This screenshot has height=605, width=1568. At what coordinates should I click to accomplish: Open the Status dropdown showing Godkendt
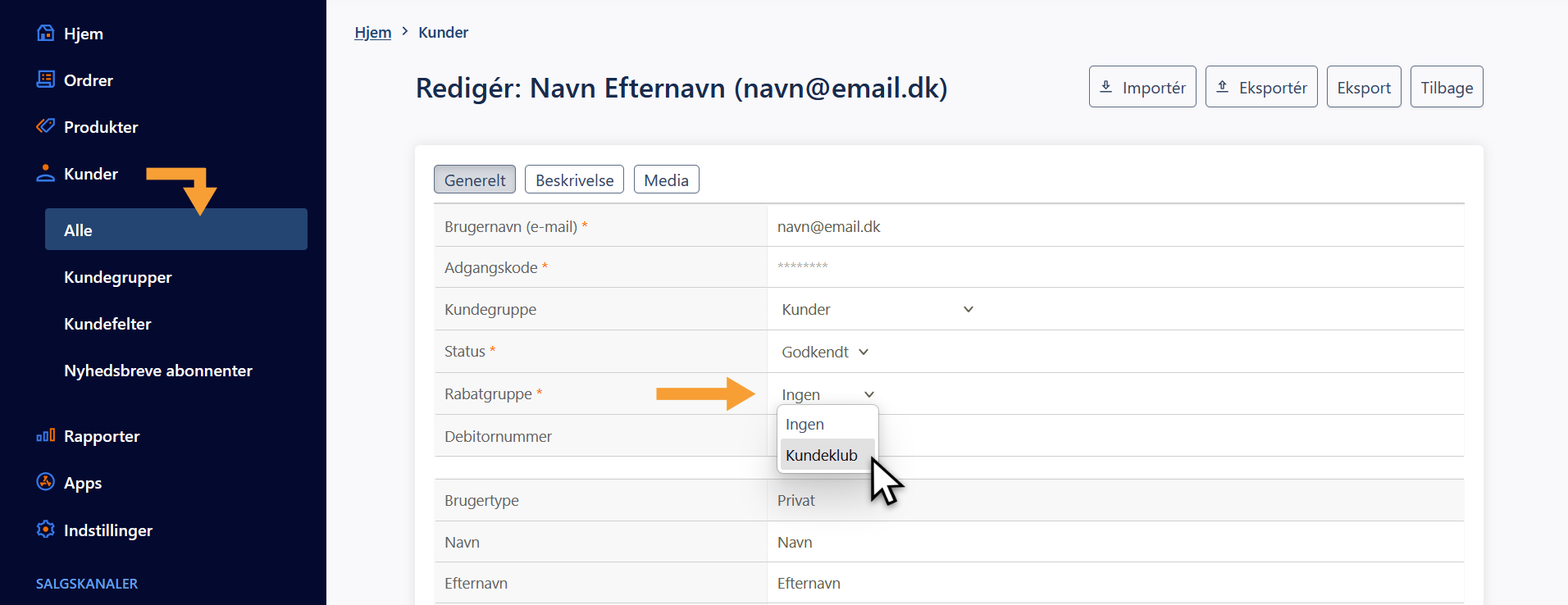[x=824, y=352]
